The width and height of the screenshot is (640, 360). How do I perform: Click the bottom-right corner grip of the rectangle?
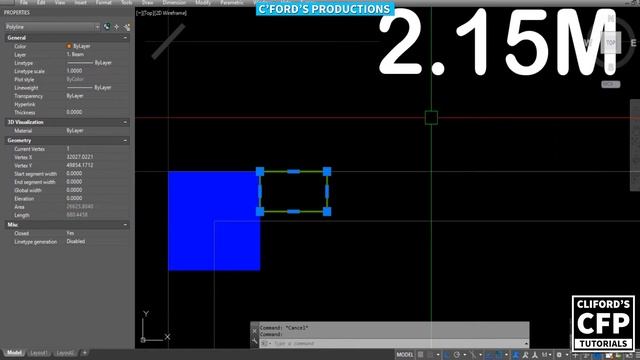(x=327, y=211)
